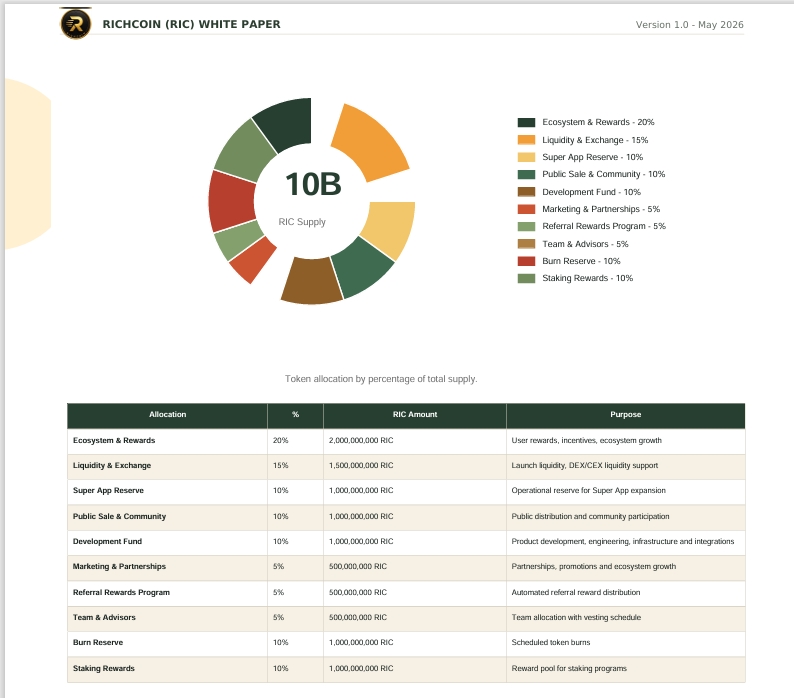794x698 pixels.
Task: Click the chart caption about token allocation
Action: [381, 379]
